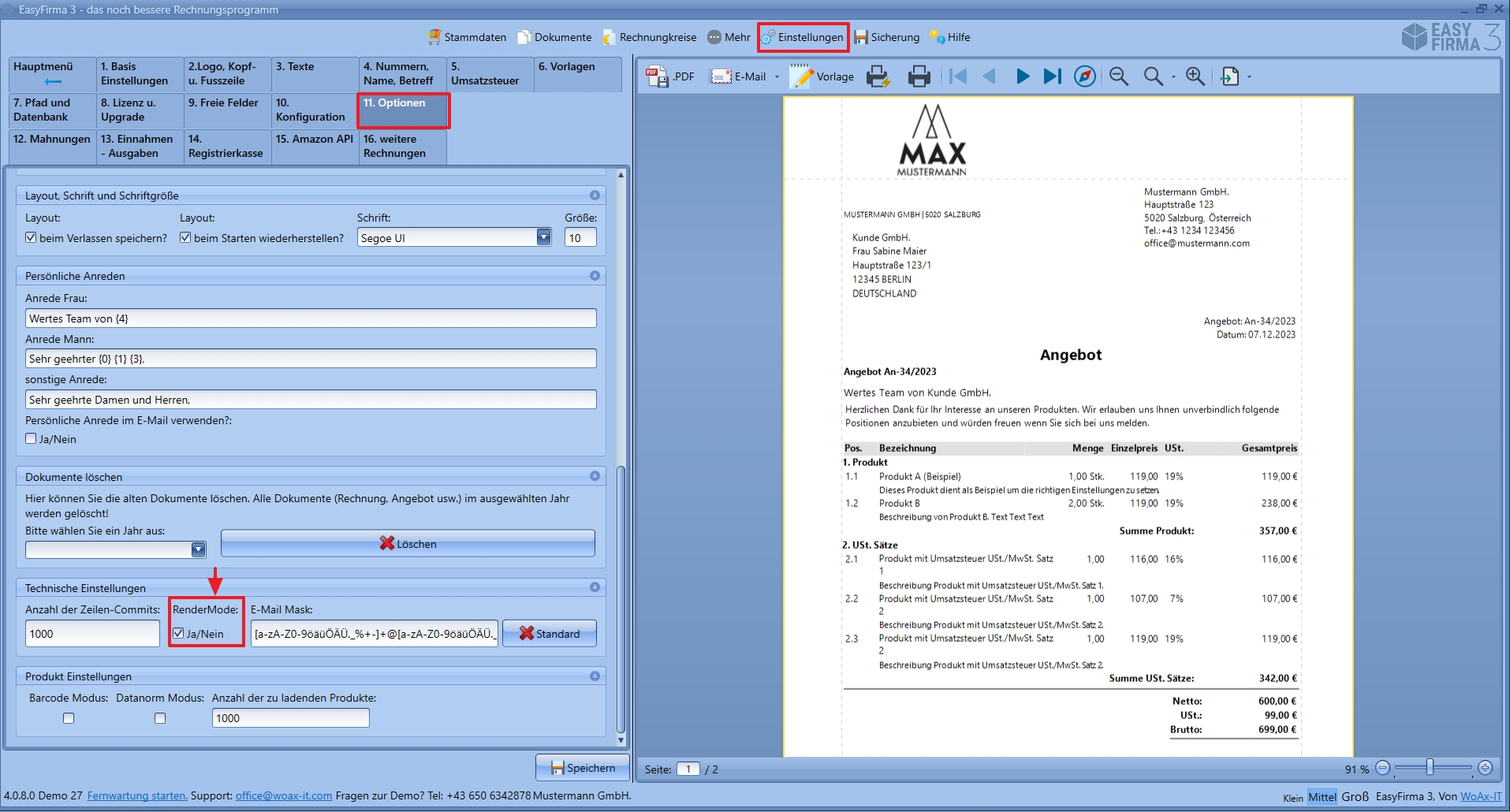Click the plain magnifier zoom icon
This screenshot has width=1510, height=812.
pos(1153,76)
